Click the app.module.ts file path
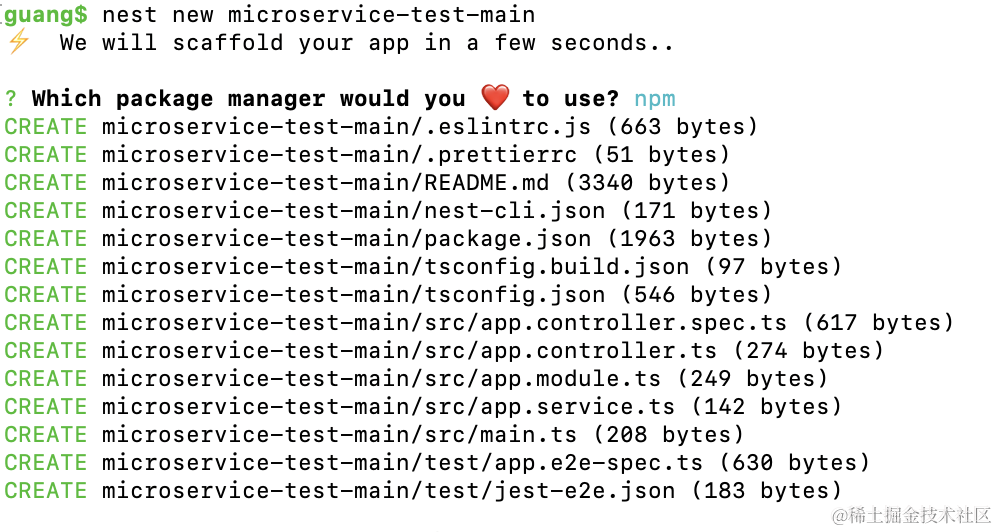Viewport: 998px width, 532px height. (381, 379)
